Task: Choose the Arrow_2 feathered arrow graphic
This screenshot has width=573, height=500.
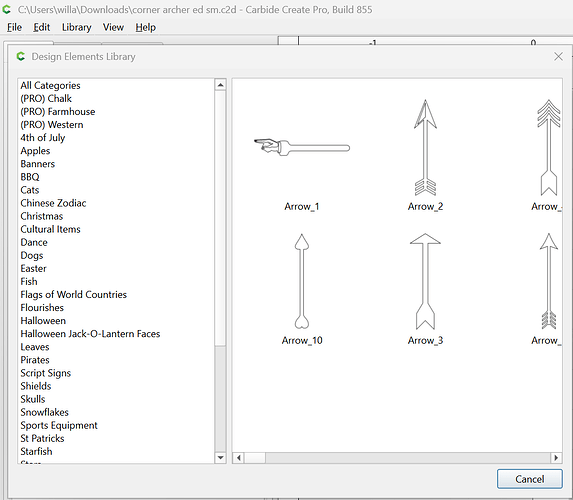Action: tap(425, 148)
